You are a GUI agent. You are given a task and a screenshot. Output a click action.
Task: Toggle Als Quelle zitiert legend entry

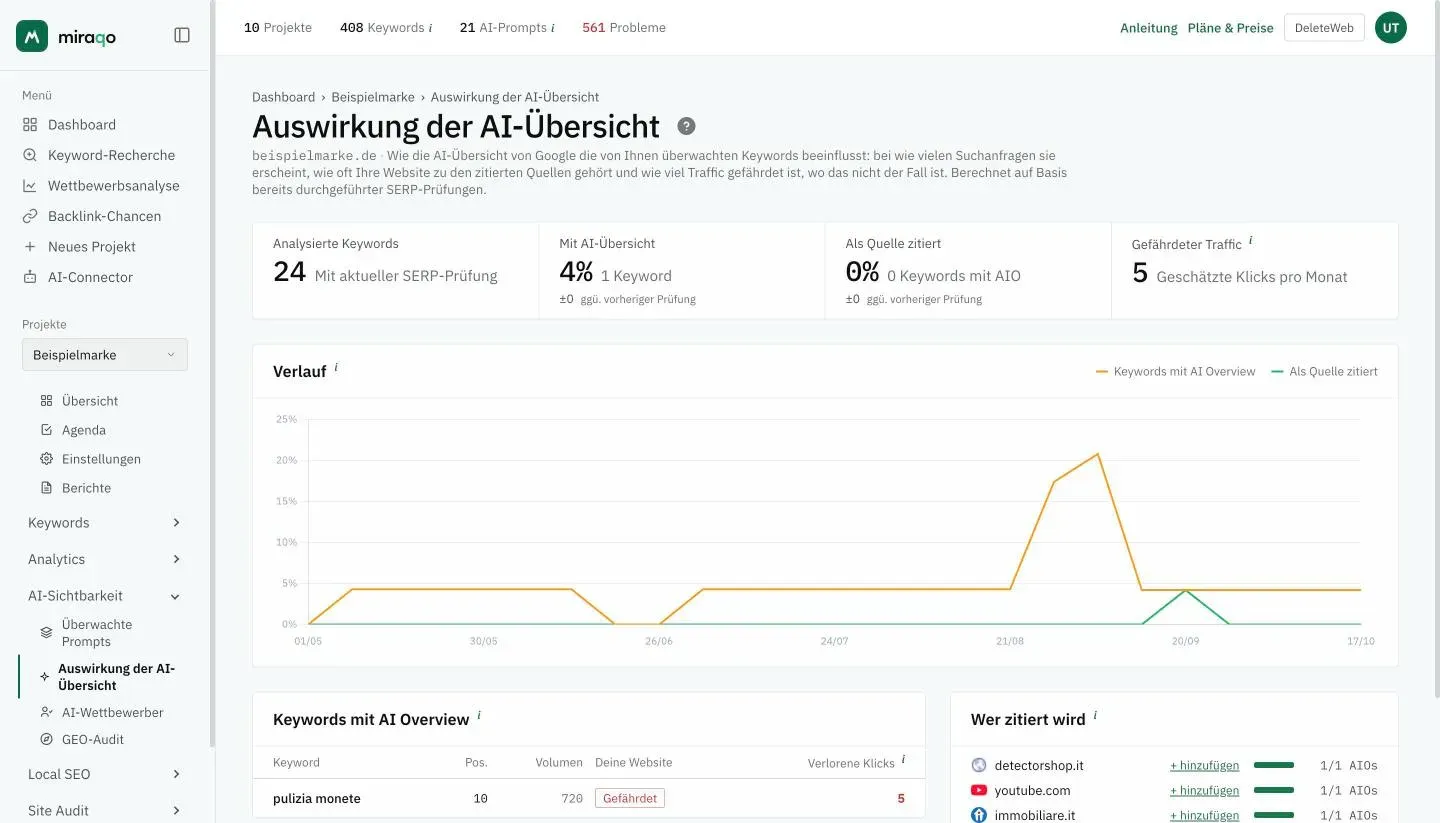click(1325, 371)
